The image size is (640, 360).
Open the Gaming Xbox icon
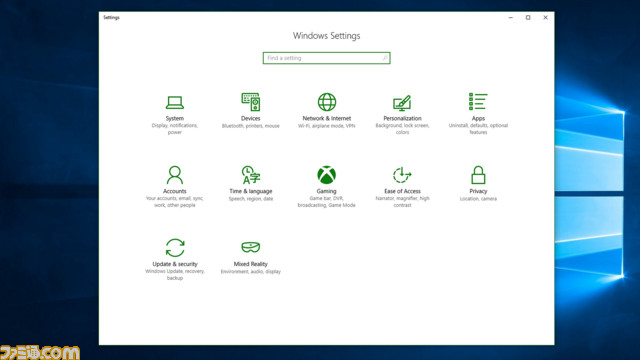click(327, 175)
